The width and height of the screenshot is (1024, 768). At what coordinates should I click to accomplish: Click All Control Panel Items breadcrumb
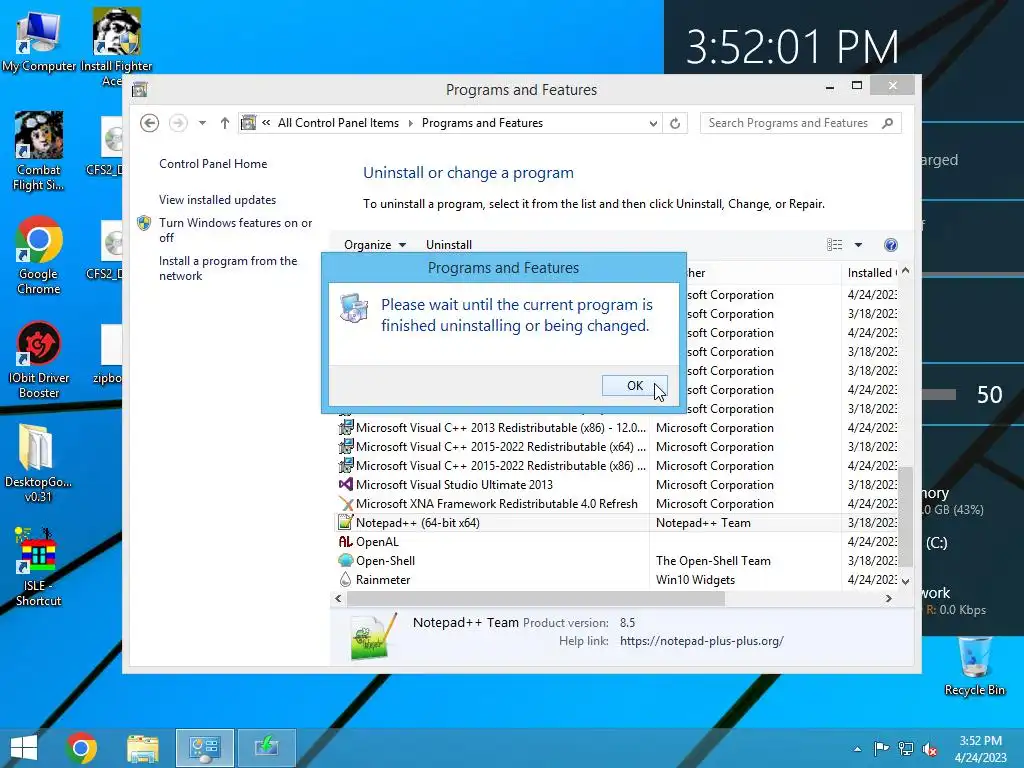pos(338,123)
